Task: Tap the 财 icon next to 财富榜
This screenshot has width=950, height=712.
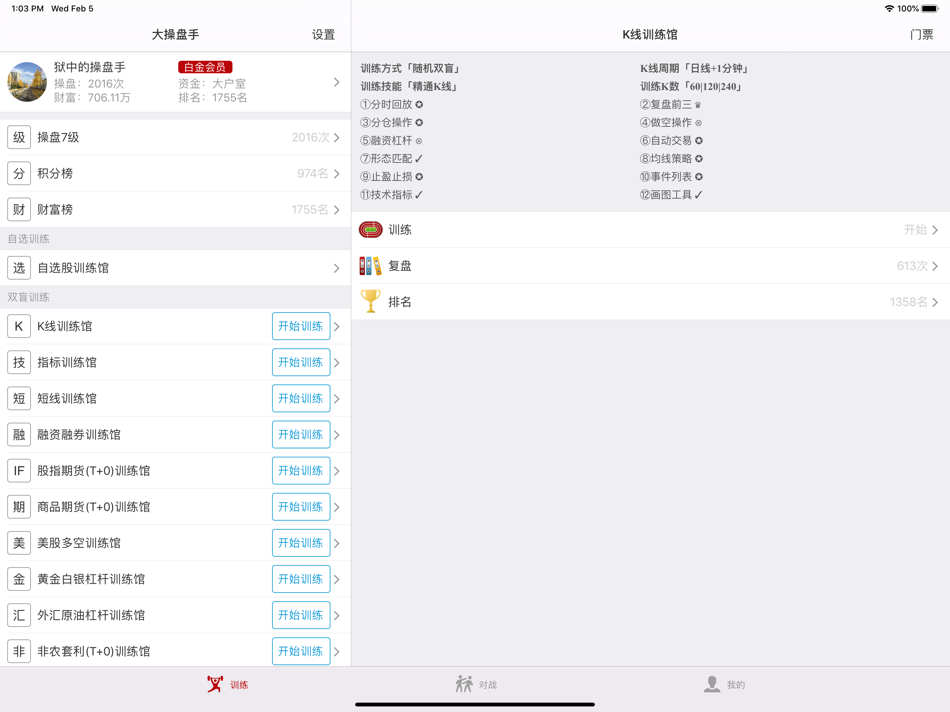Action: tap(19, 210)
